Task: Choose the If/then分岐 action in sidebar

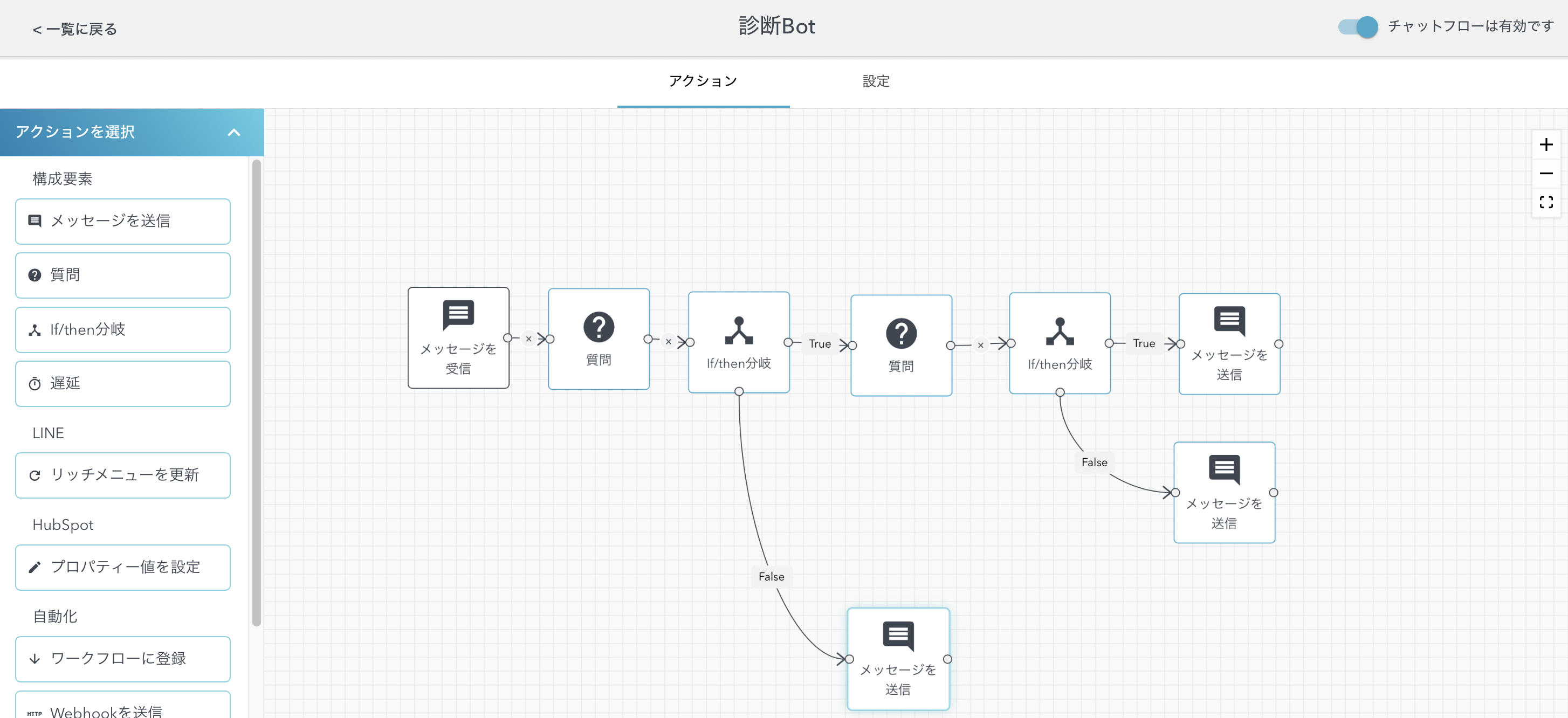Action: [122, 329]
